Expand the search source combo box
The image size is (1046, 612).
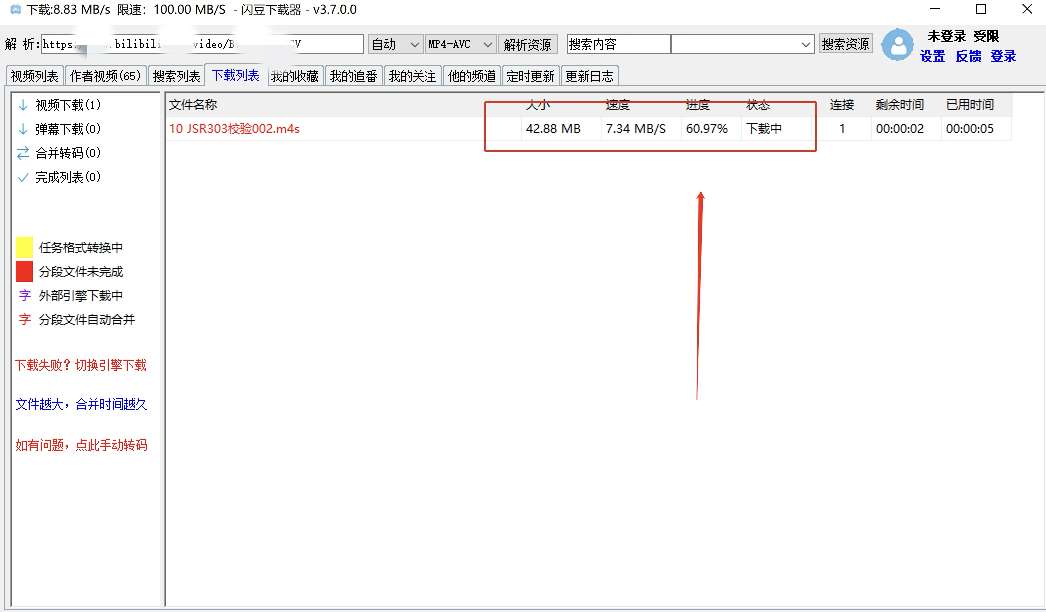tap(742, 44)
